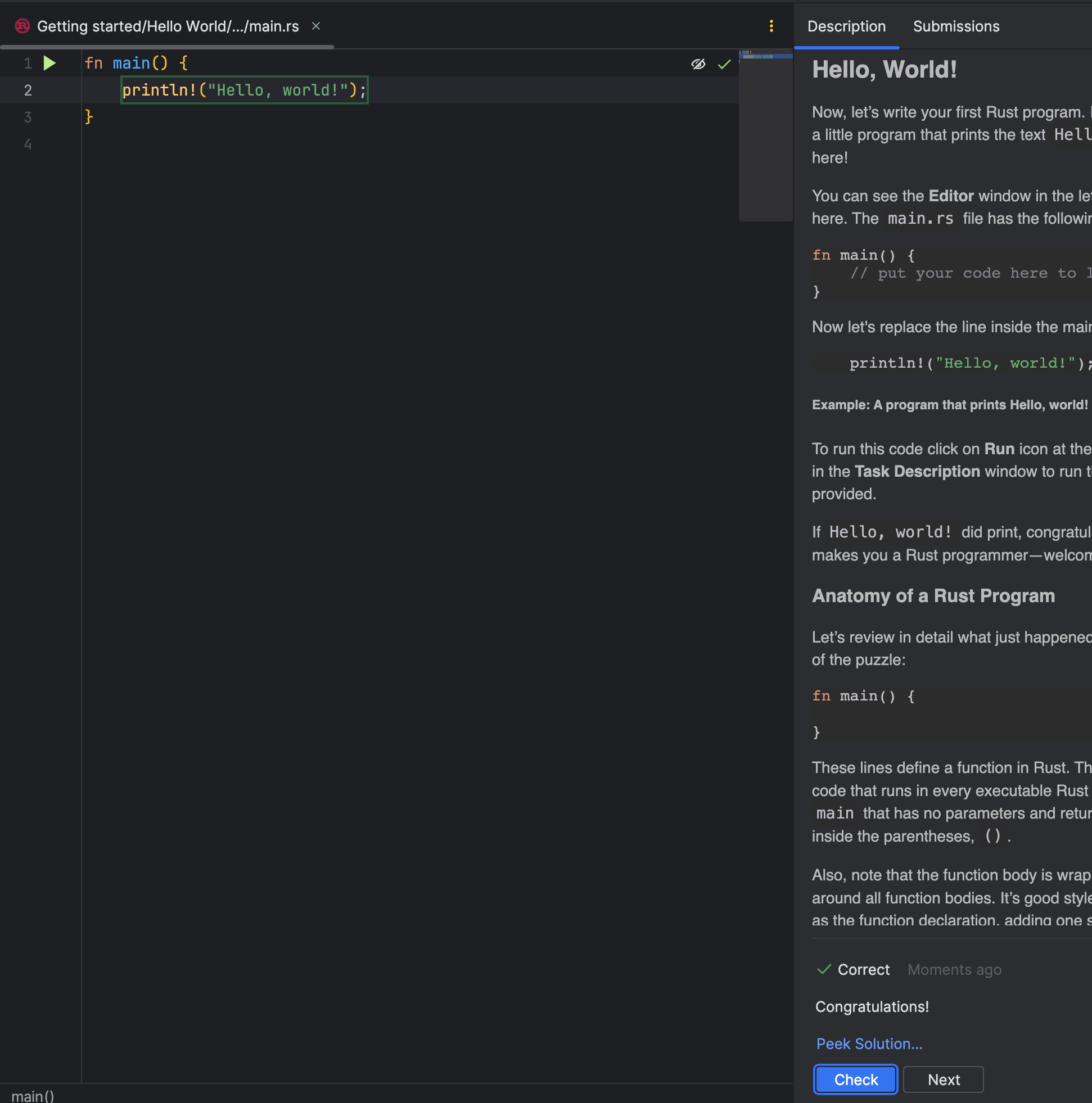Click the main() breadcrumb at bottom
1092x1103 pixels.
(33, 1096)
